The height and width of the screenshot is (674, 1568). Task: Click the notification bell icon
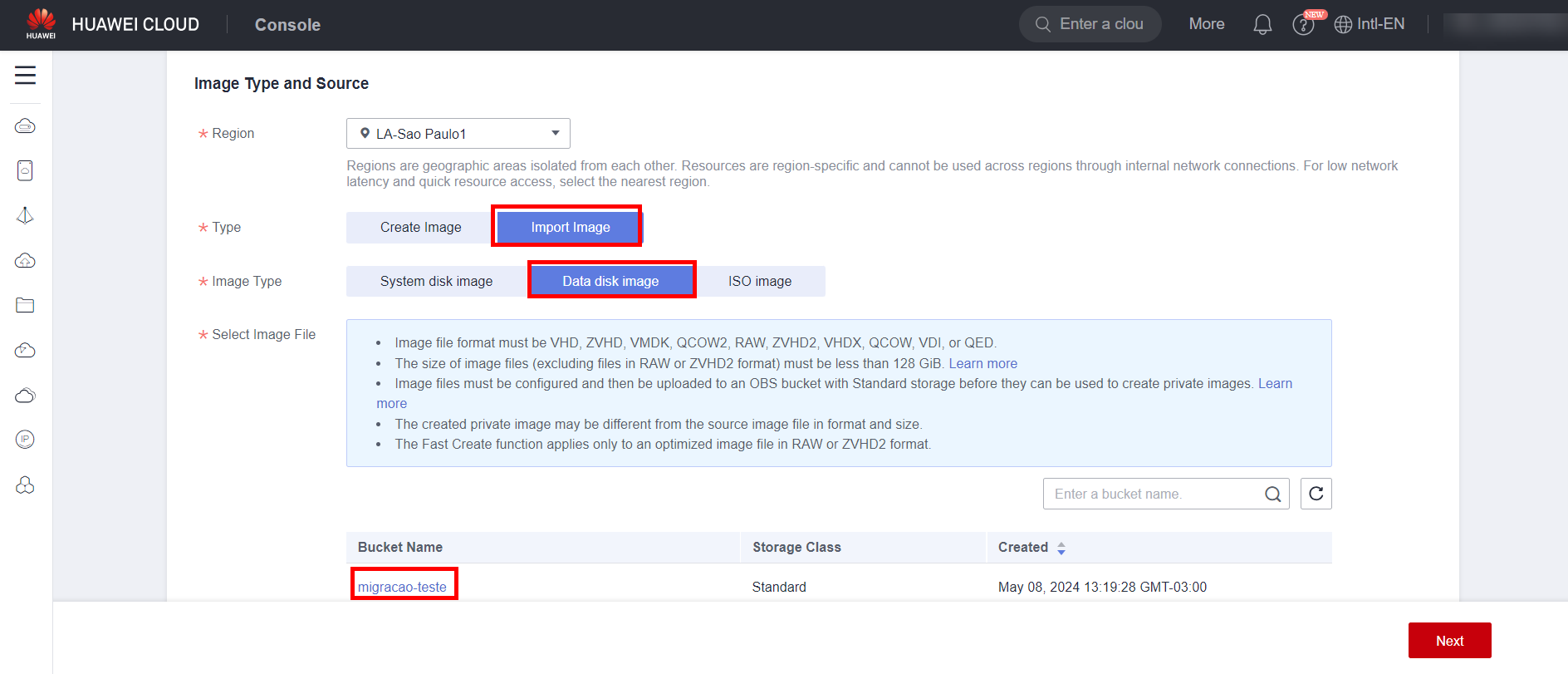click(1262, 25)
